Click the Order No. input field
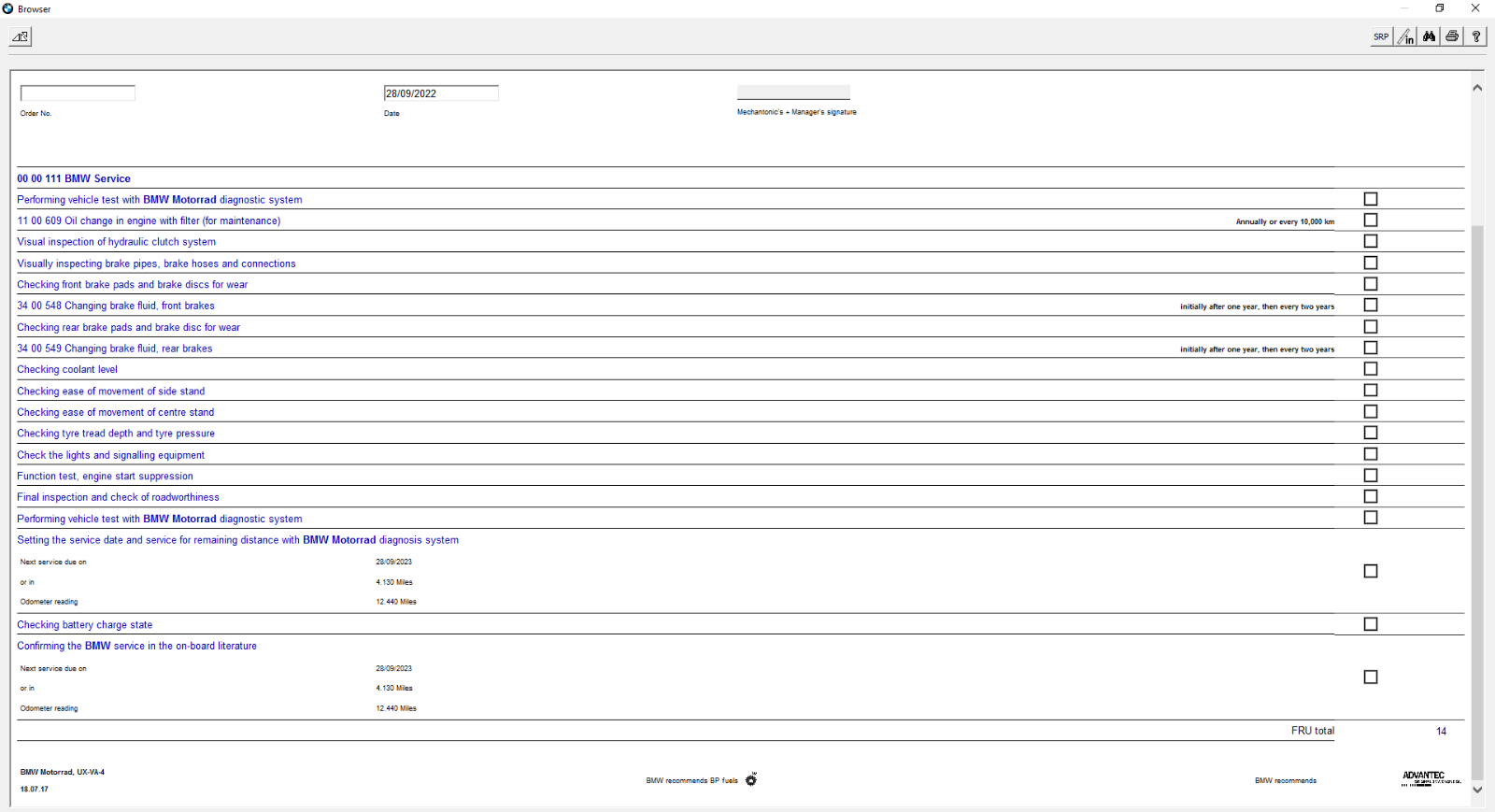The height and width of the screenshot is (812, 1495). (x=78, y=93)
